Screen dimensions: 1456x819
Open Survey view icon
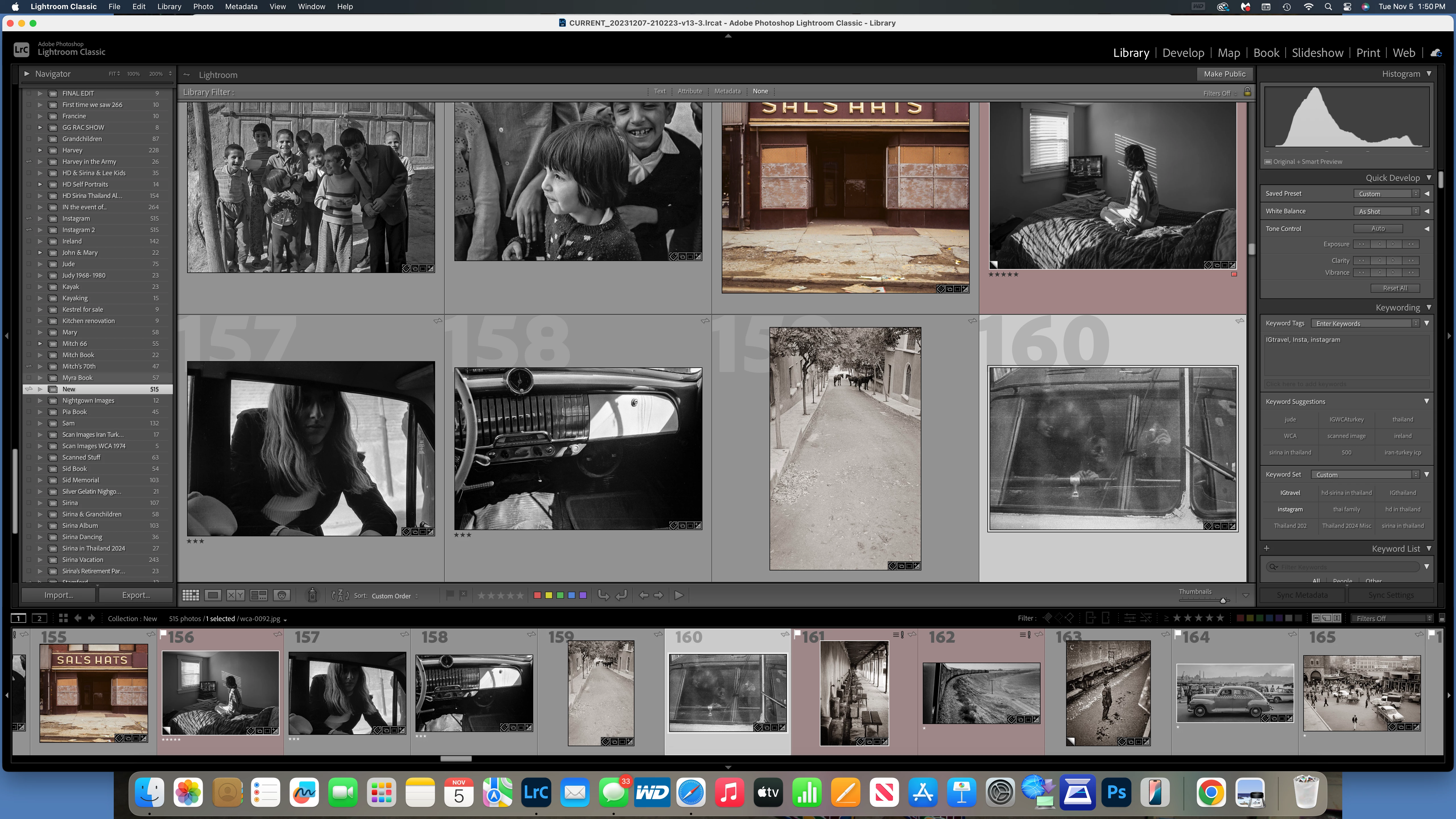[259, 595]
